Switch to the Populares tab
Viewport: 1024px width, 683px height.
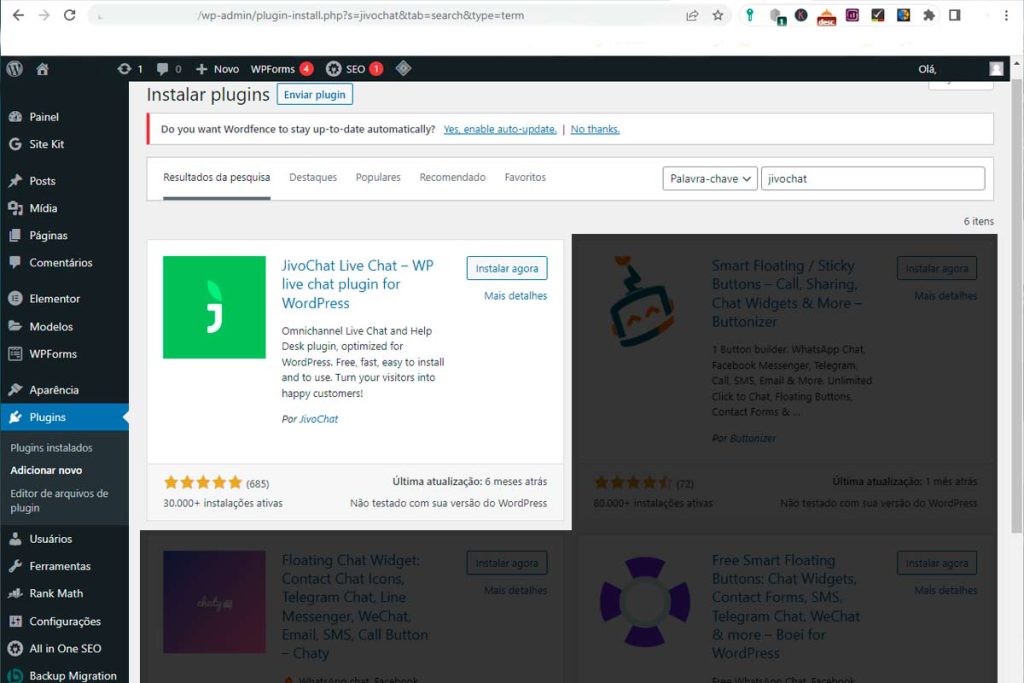pyautogui.click(x=378, y=177)
